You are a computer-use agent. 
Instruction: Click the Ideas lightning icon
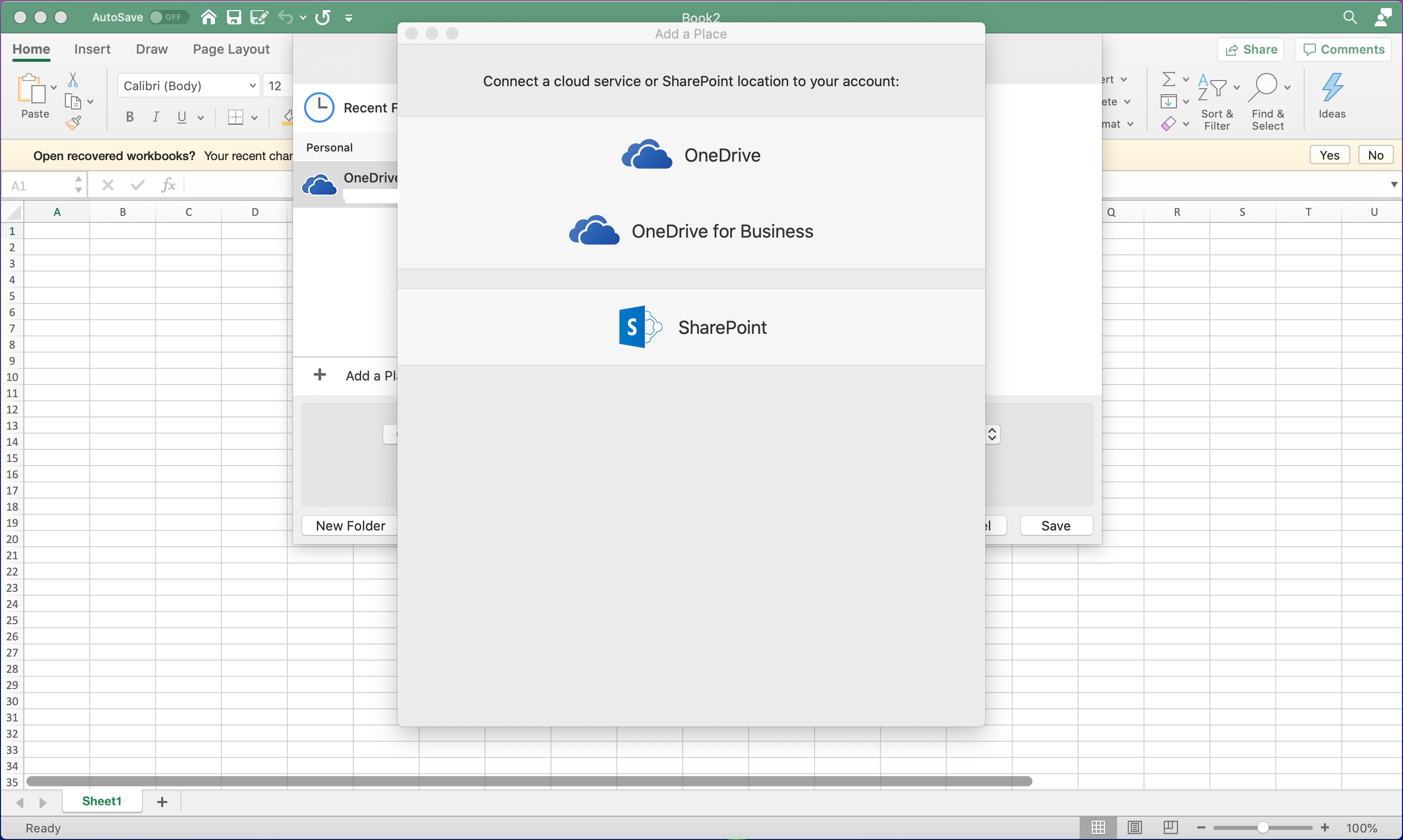point(1332,88)
